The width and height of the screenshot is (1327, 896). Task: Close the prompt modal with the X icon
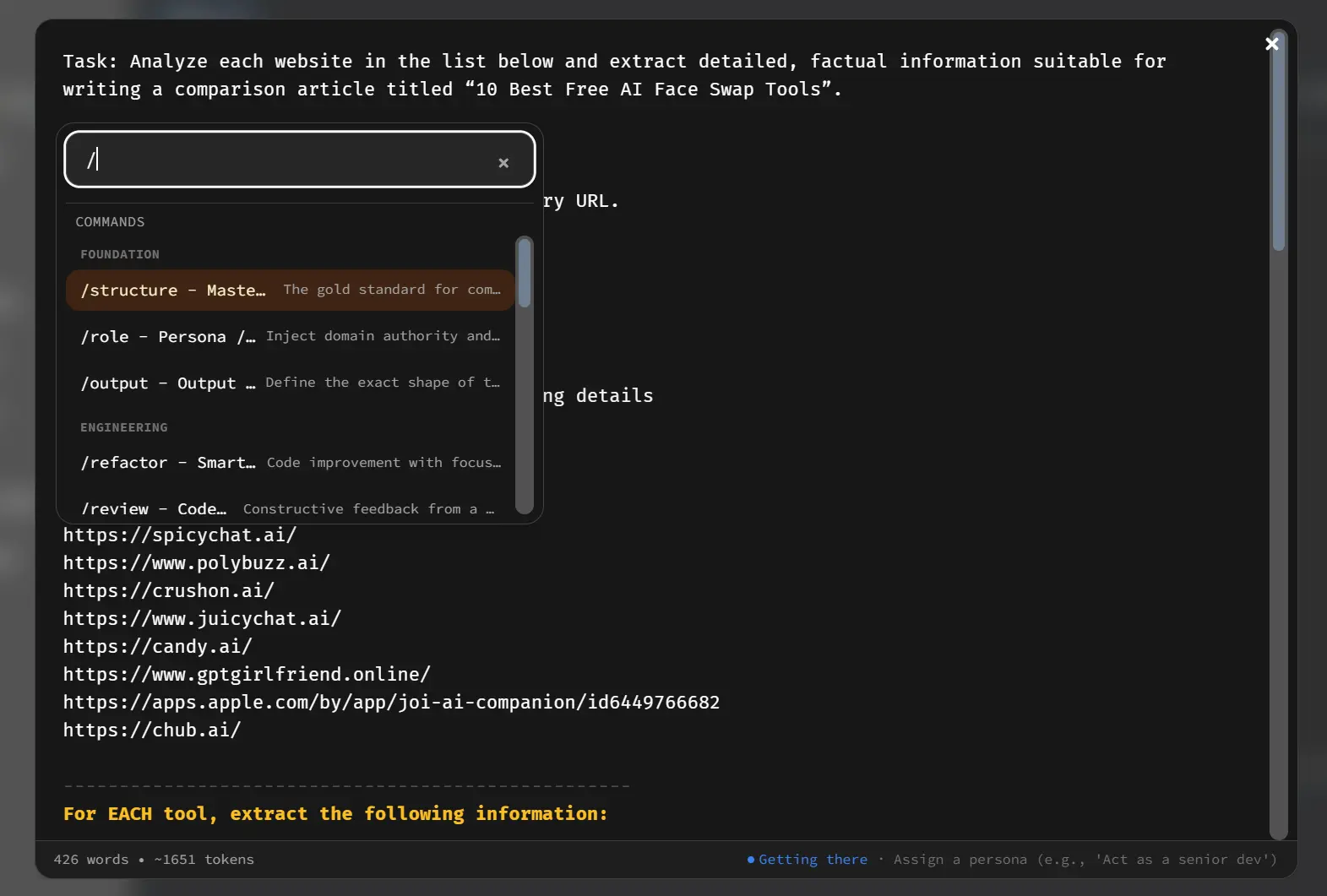[x=1271, y=44]
